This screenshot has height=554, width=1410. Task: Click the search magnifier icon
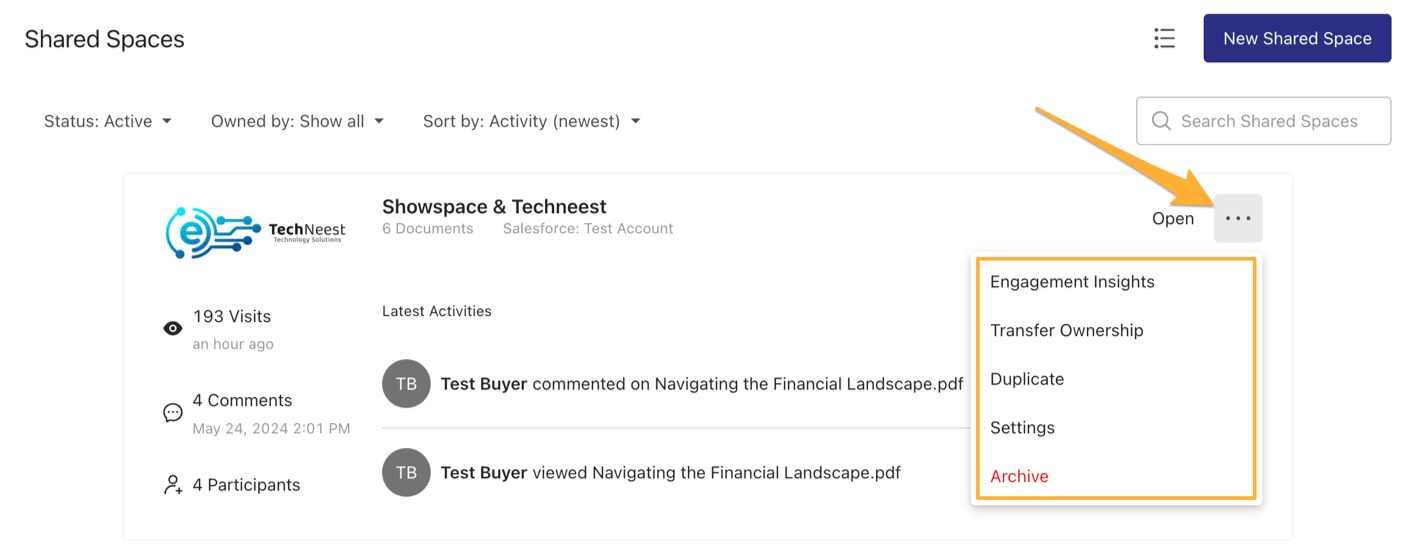1161,121
